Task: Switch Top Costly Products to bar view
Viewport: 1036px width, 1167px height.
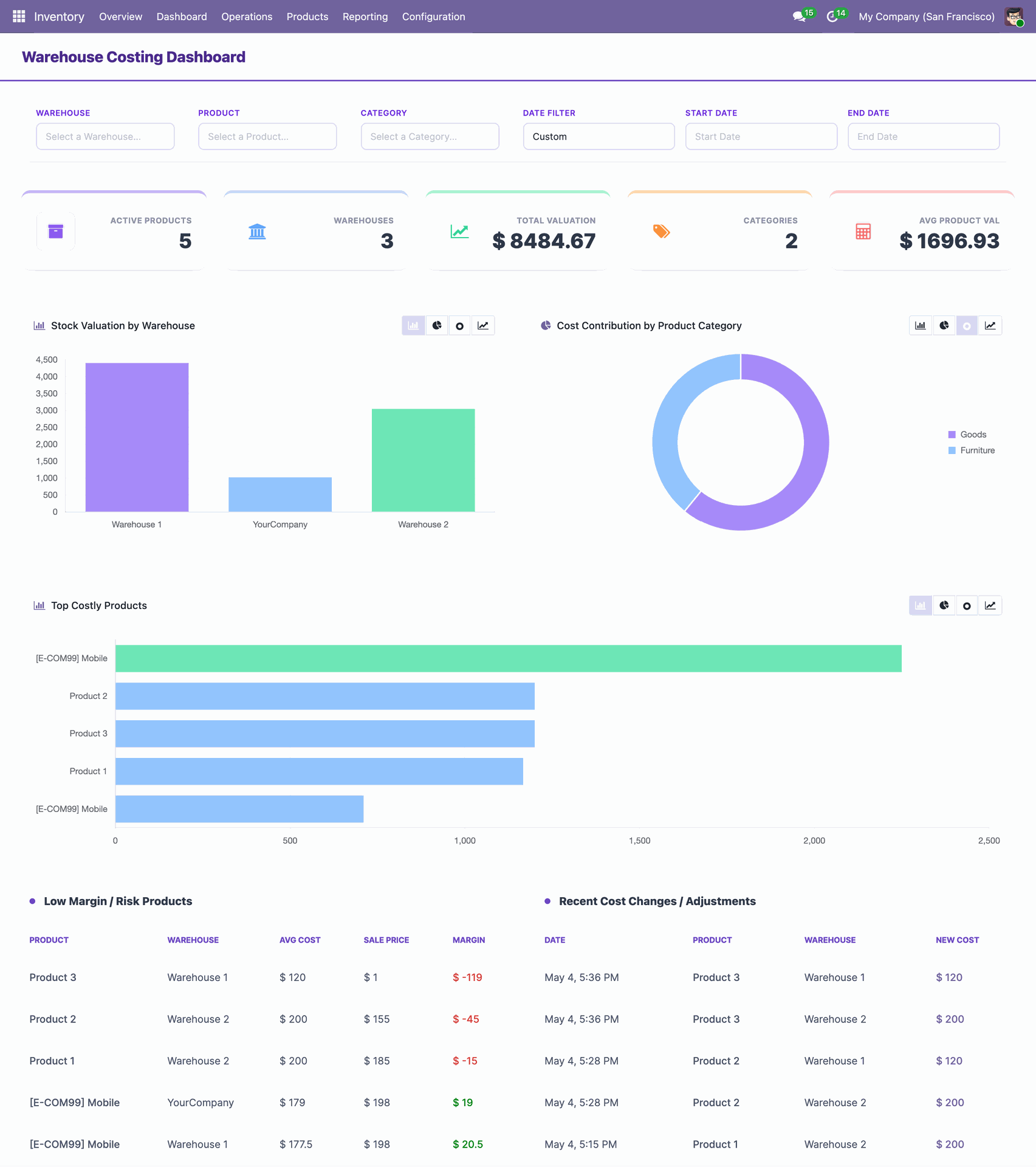Action: 921,605
